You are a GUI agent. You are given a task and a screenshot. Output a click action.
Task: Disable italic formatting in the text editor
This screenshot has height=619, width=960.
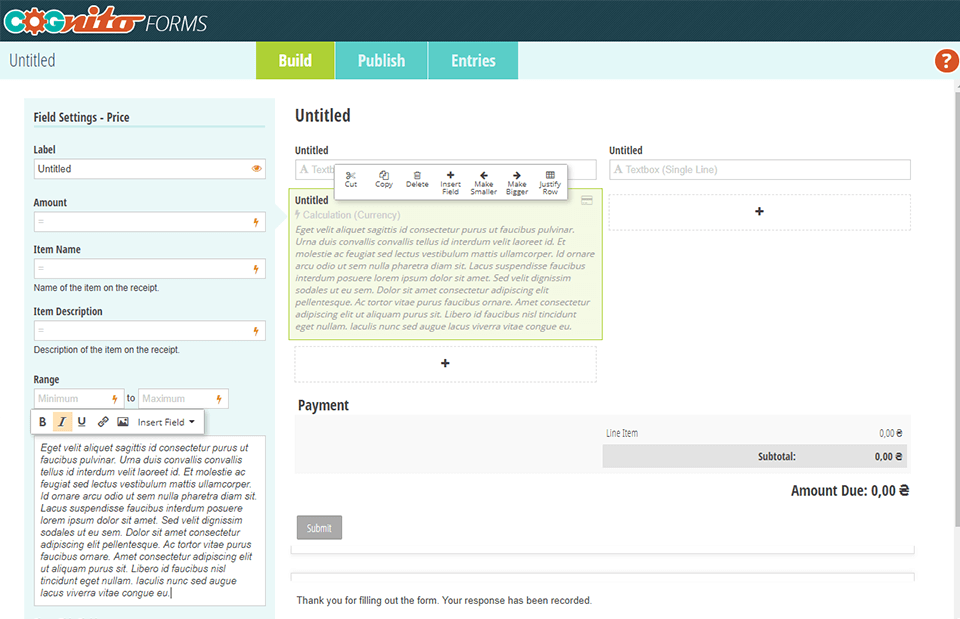[x=62, y=421]
